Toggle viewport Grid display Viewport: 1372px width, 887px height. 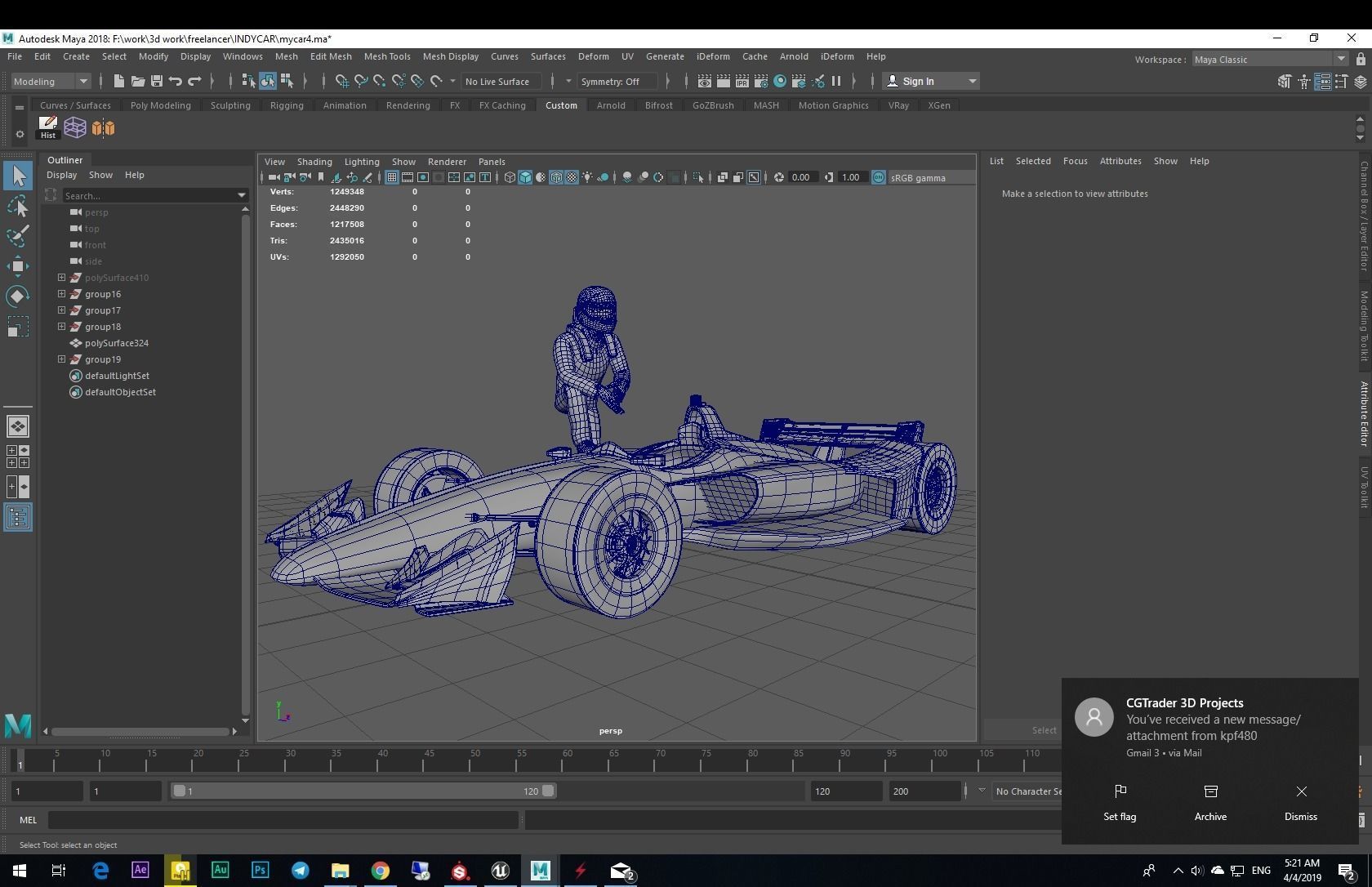[392, 177]
